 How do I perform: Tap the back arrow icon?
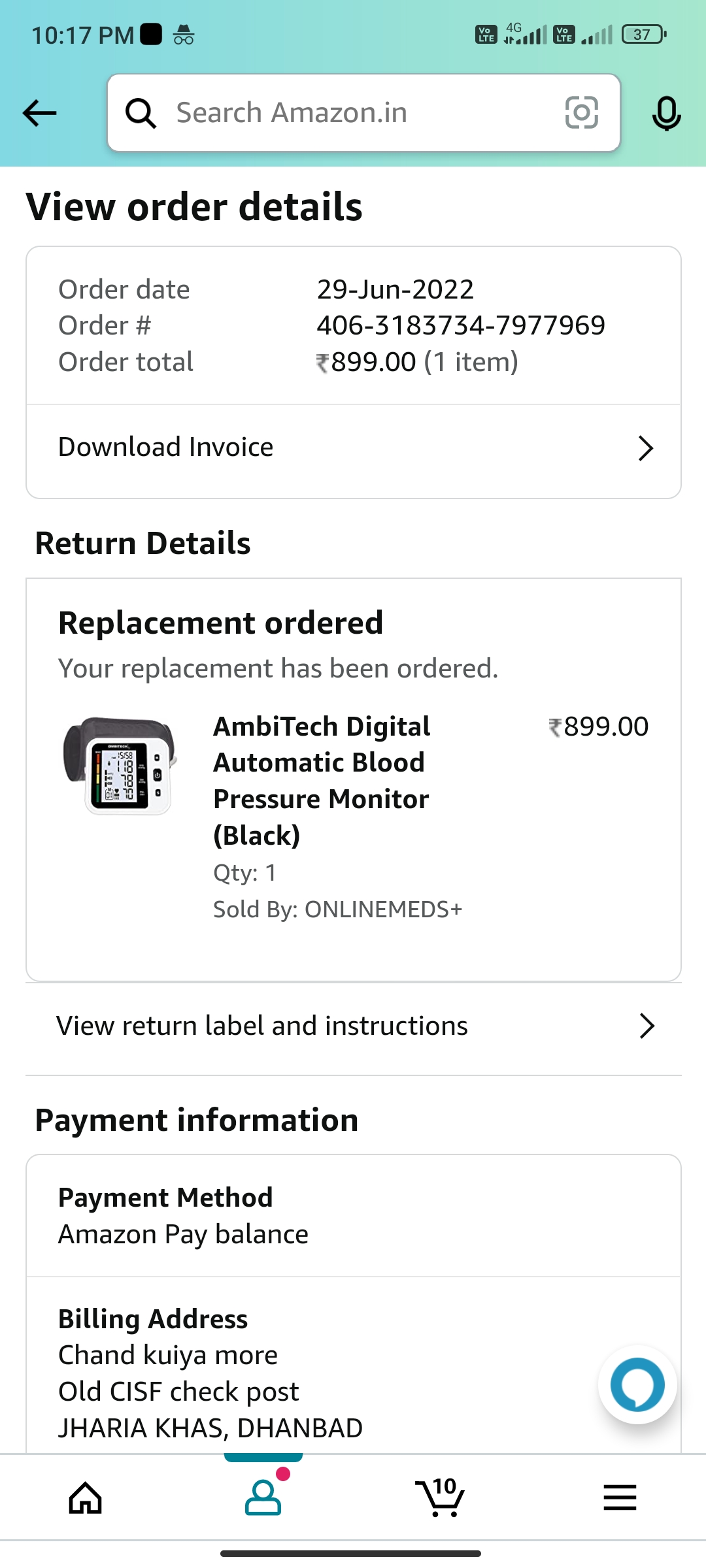[40, 113]
